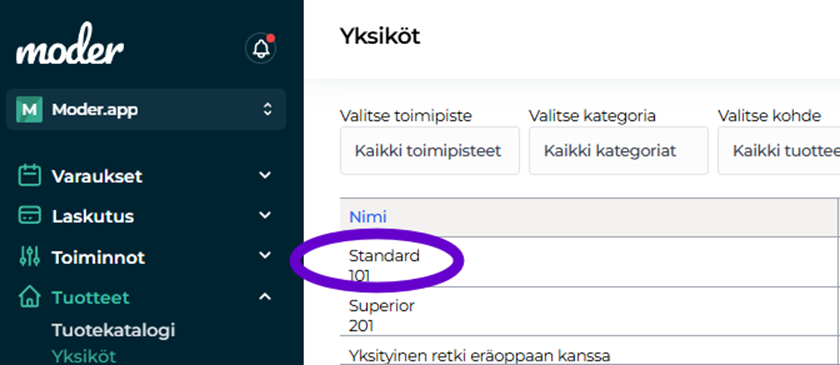Click the Tuotteet house icon
Image resolution: width=840 pixels, height=365 pixels.
point(29,297)
